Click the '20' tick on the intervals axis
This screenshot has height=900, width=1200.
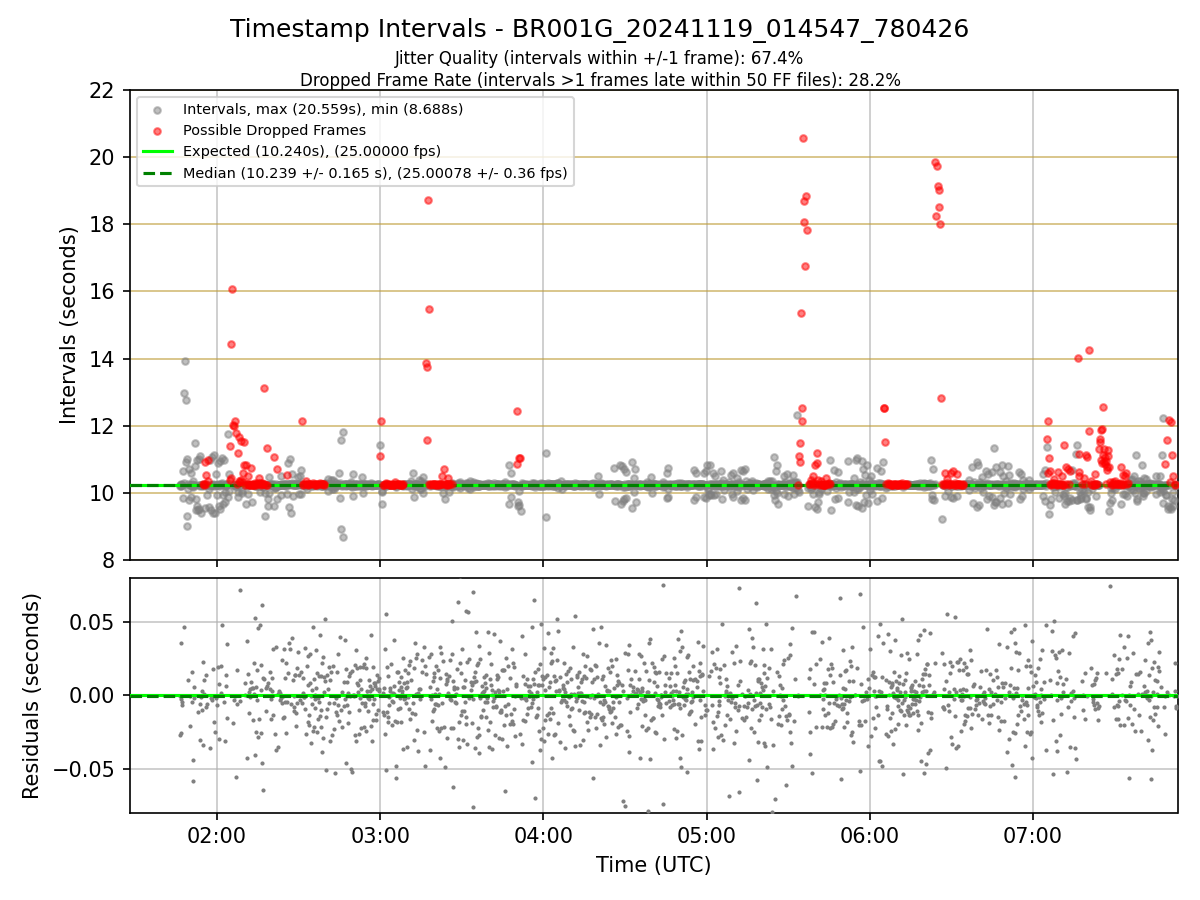tap(102, 157)
